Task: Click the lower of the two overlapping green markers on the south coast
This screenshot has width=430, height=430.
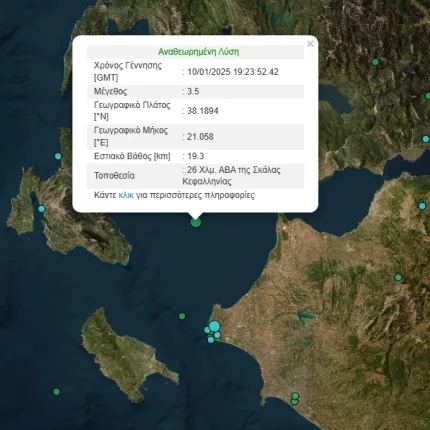Action: [294, 402]
